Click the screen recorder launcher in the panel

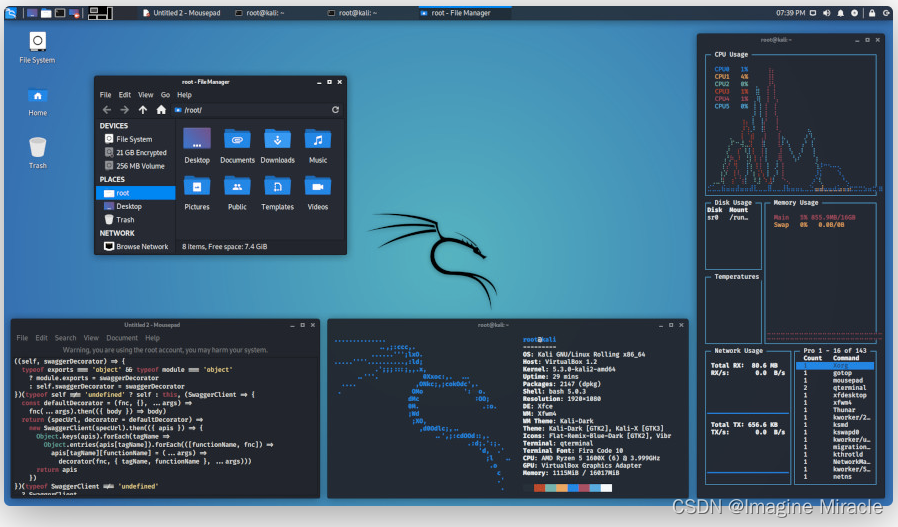tap(74, 13)
